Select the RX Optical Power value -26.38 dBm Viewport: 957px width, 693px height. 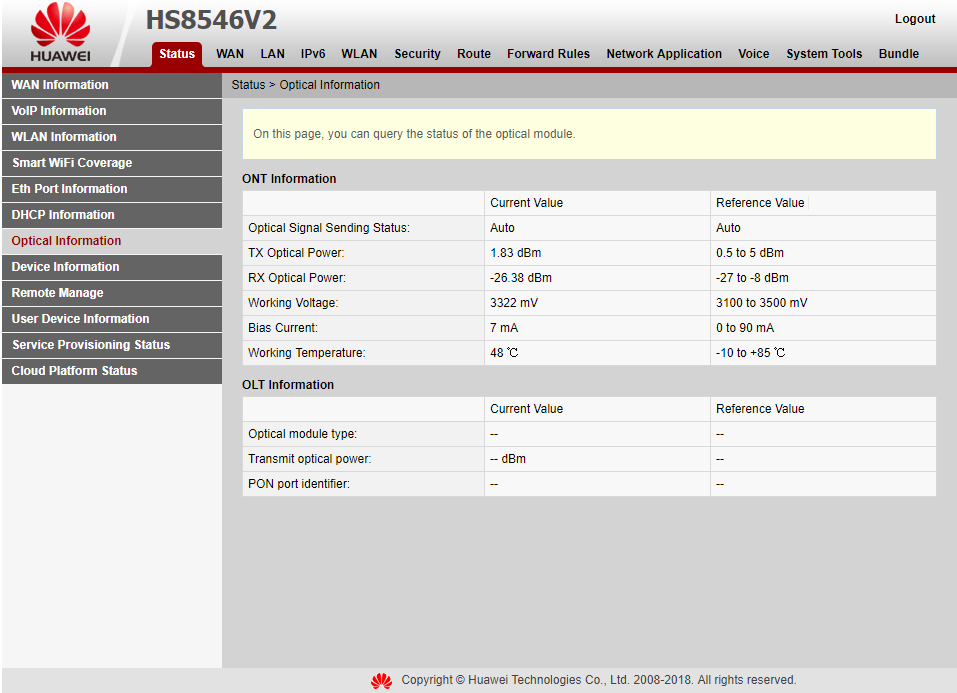521,278
